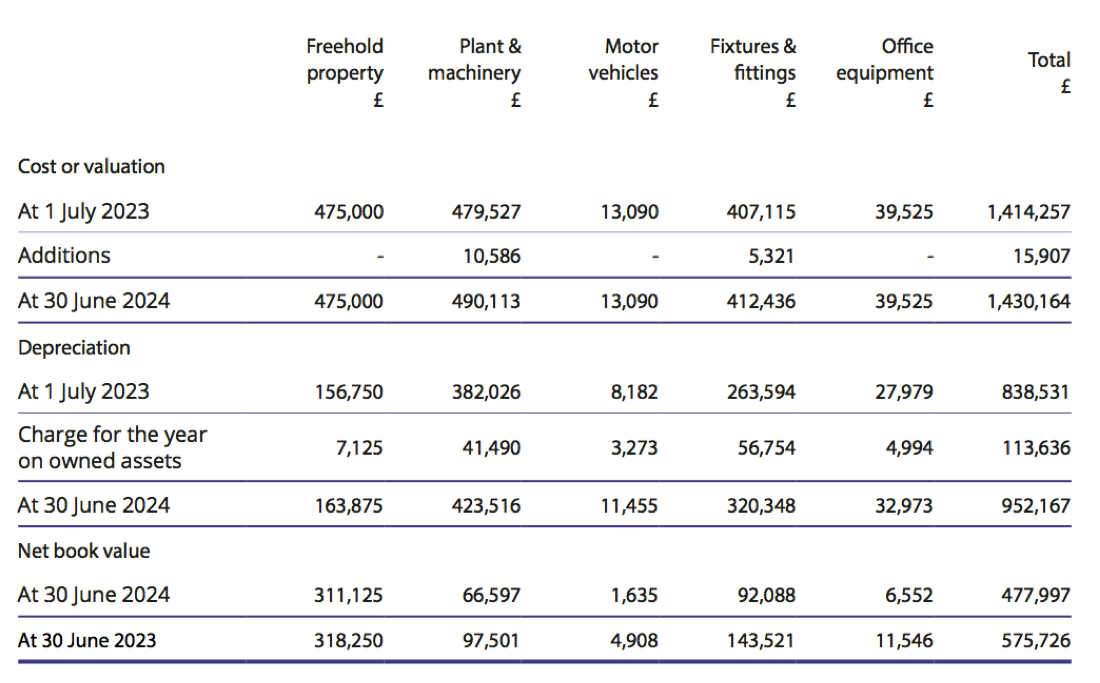This screenshot has width=1100, height=683.
Task: Click the Depreciation section heading
Action: point(74,348)
